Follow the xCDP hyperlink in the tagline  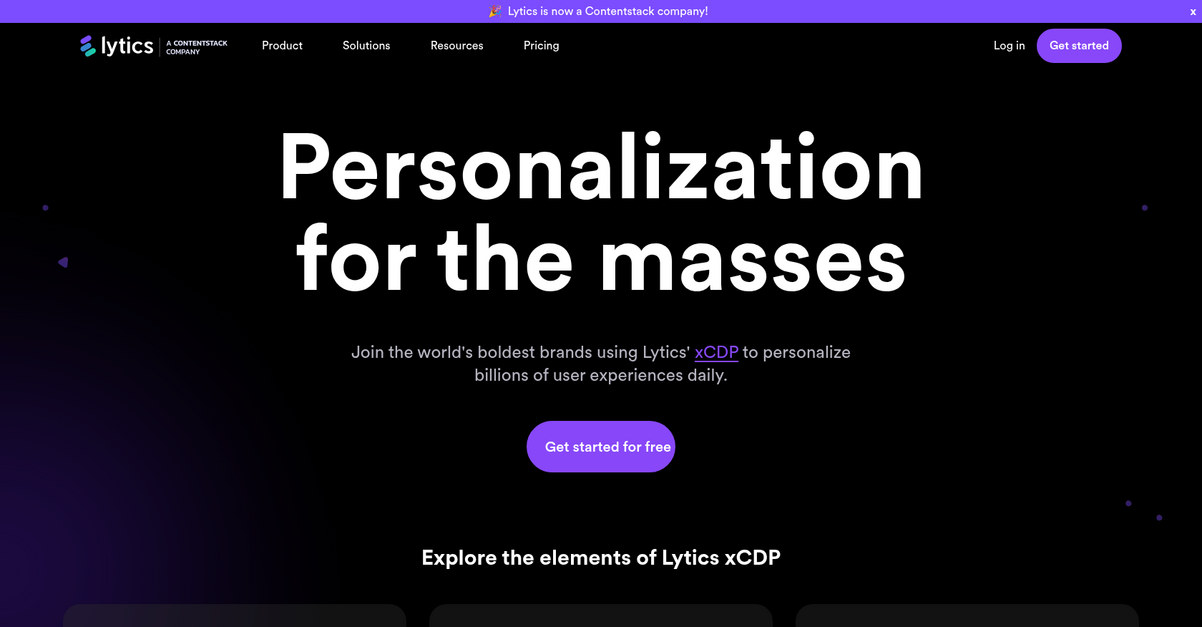716,352
